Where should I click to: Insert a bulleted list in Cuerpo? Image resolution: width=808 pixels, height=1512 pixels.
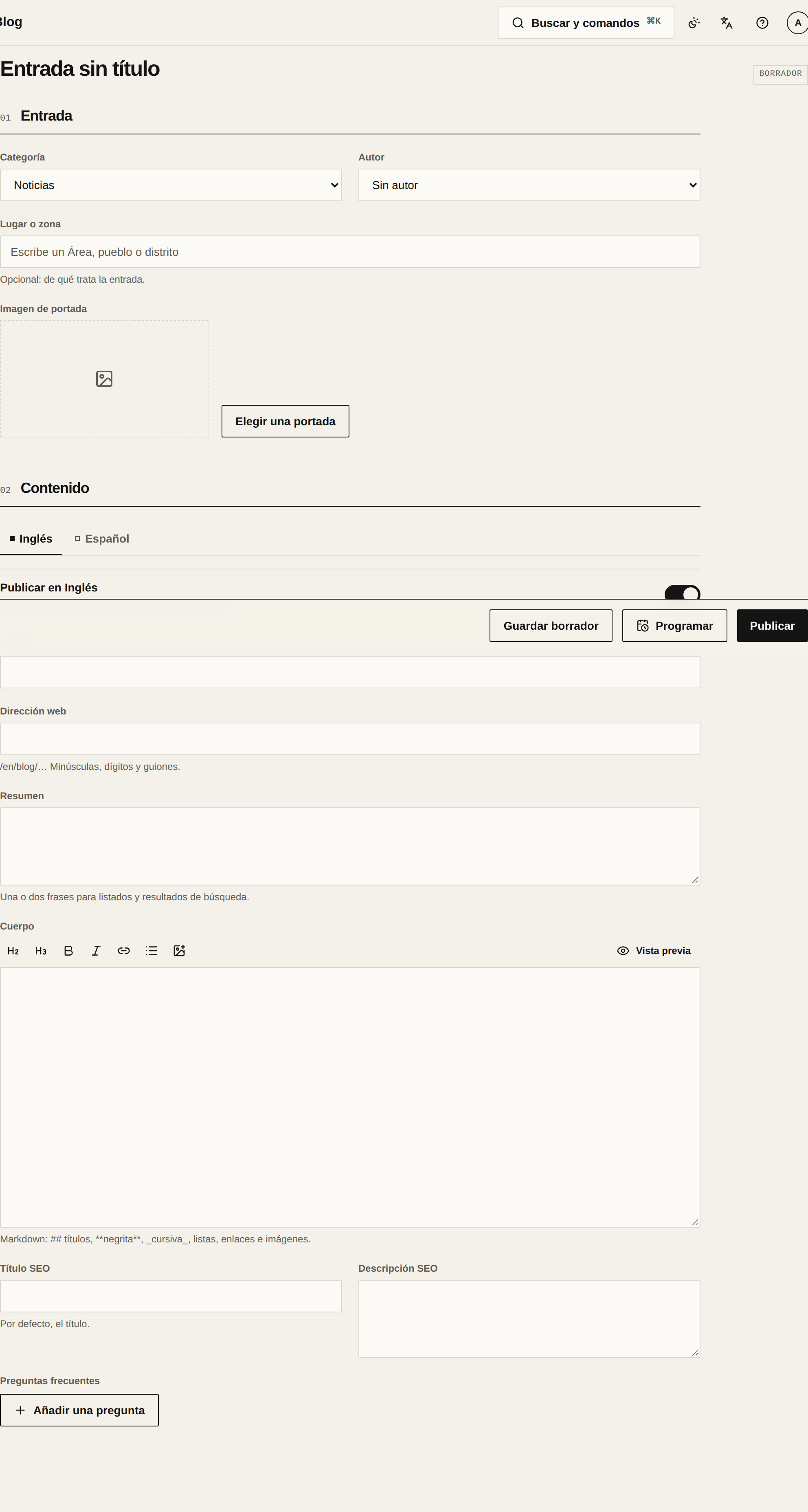click(x=151, y=951)
